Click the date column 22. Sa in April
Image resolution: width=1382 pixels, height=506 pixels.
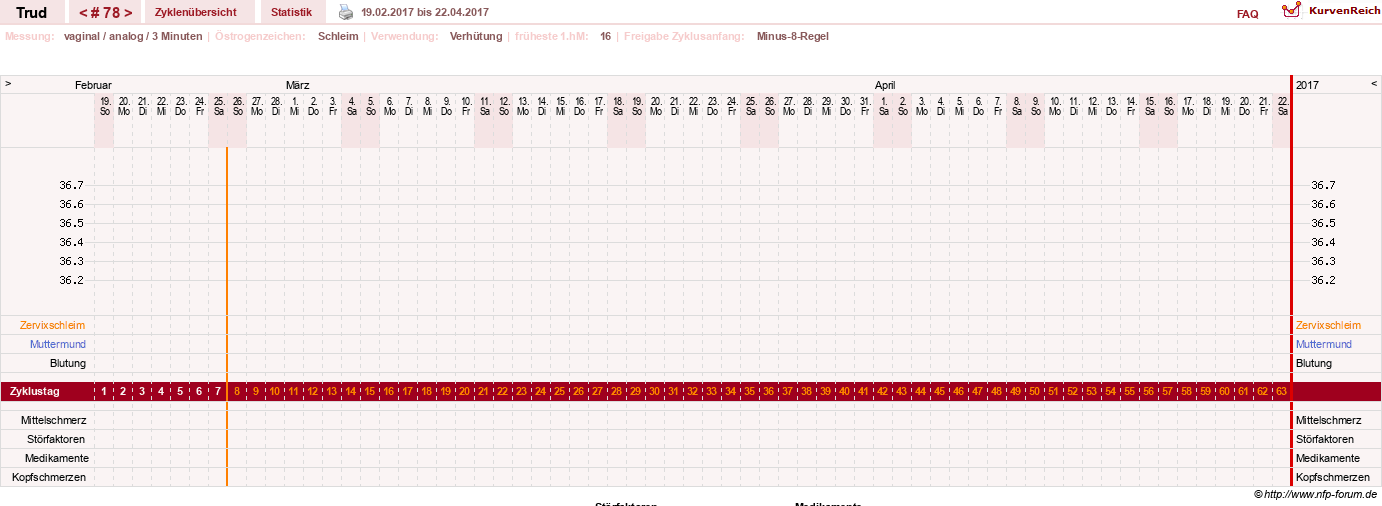1282,105
